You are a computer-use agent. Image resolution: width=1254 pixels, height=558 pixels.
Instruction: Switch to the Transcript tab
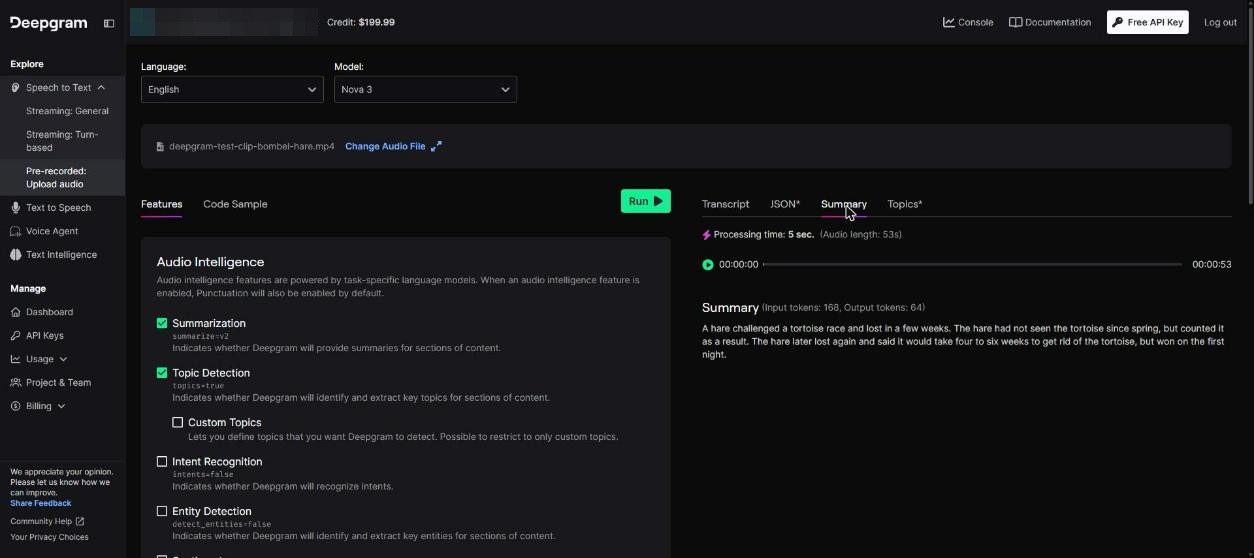pyautogui.click(x=725, y=204)
